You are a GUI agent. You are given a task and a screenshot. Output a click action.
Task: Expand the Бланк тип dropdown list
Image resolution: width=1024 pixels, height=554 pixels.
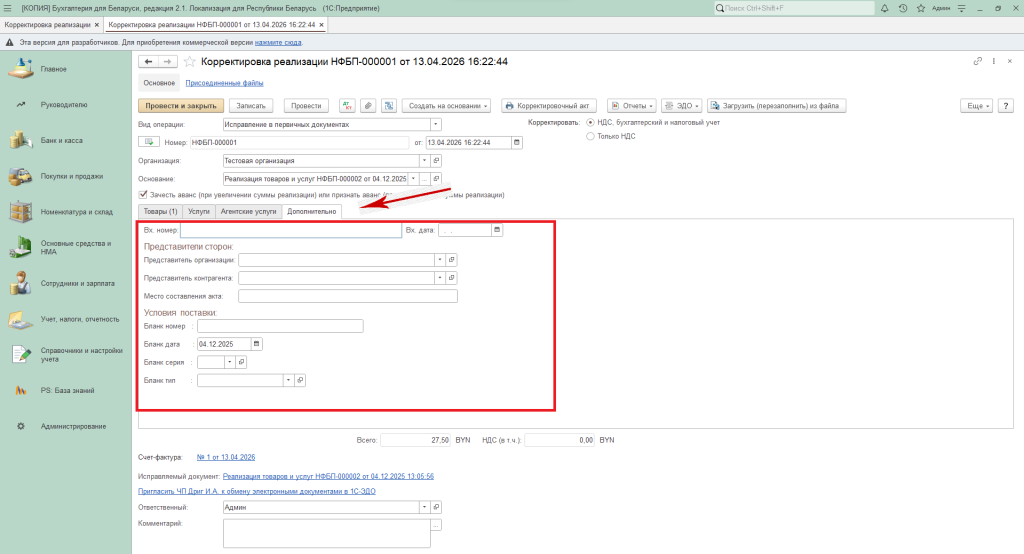[x=289, y=380]
